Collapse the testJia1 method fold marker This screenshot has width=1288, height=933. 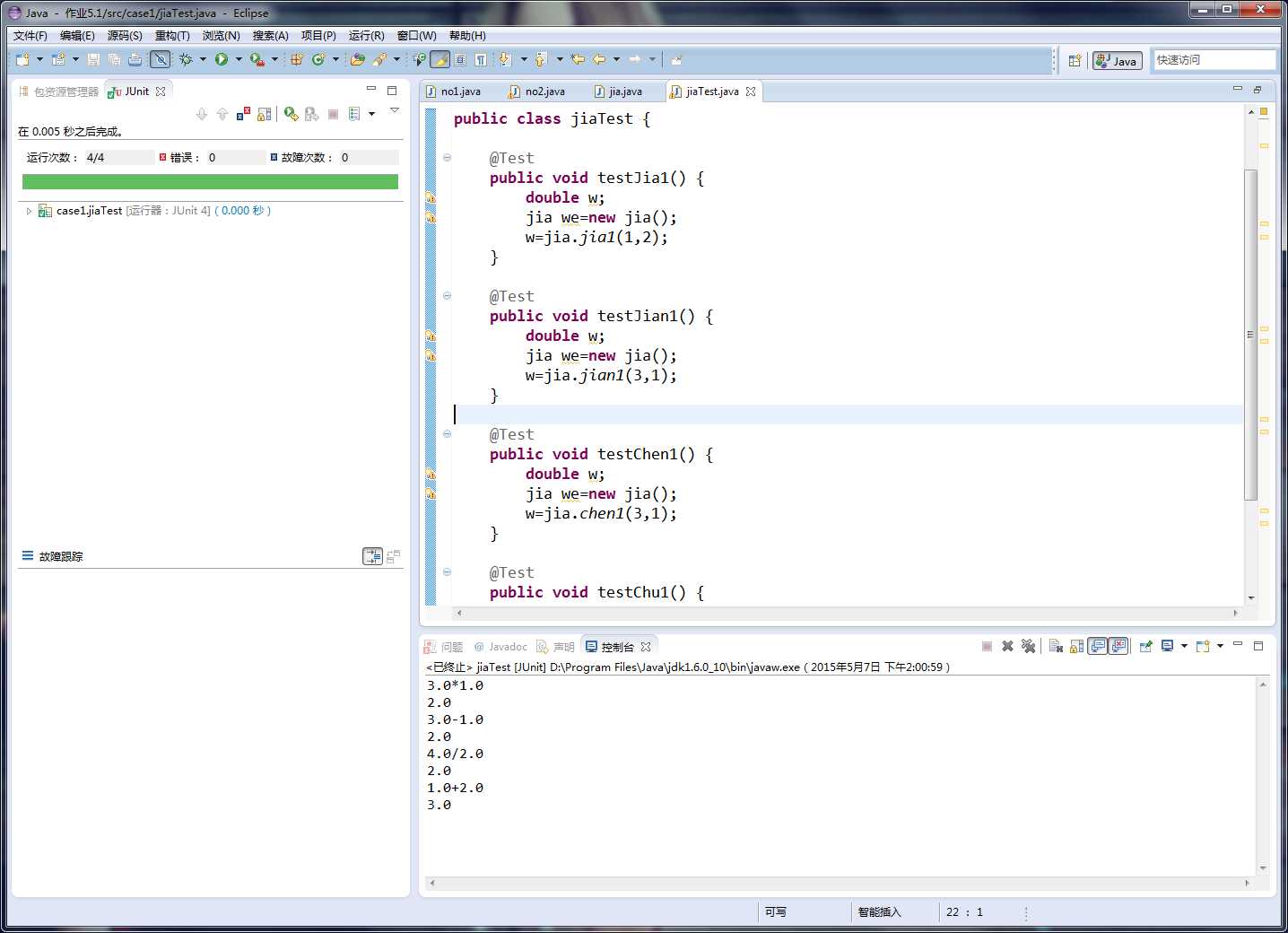coord(447,158)
